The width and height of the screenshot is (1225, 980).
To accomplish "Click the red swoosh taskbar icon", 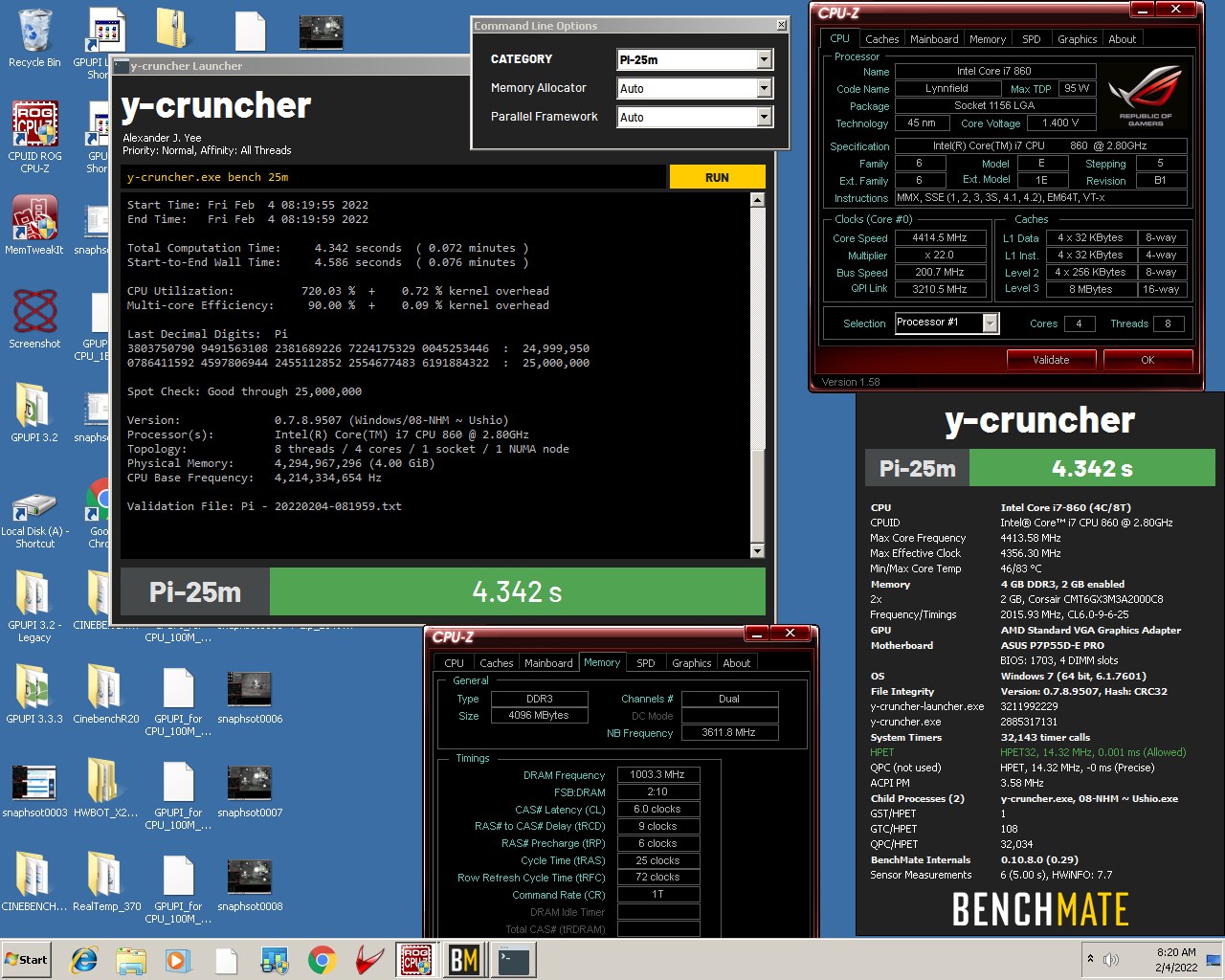I will tap(369, 960).
